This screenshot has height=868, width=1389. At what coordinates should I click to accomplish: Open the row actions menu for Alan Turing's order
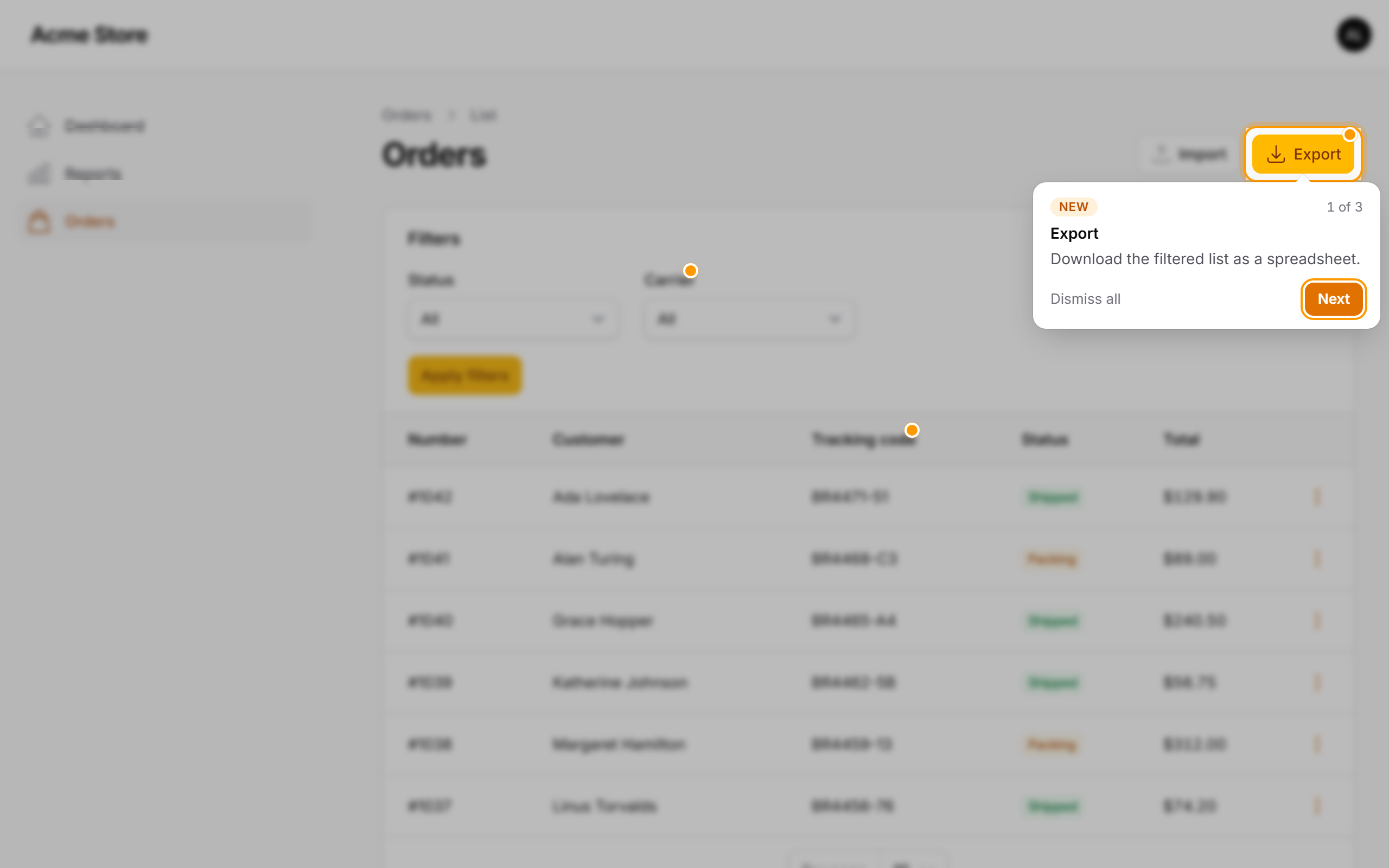[1317, 559]
